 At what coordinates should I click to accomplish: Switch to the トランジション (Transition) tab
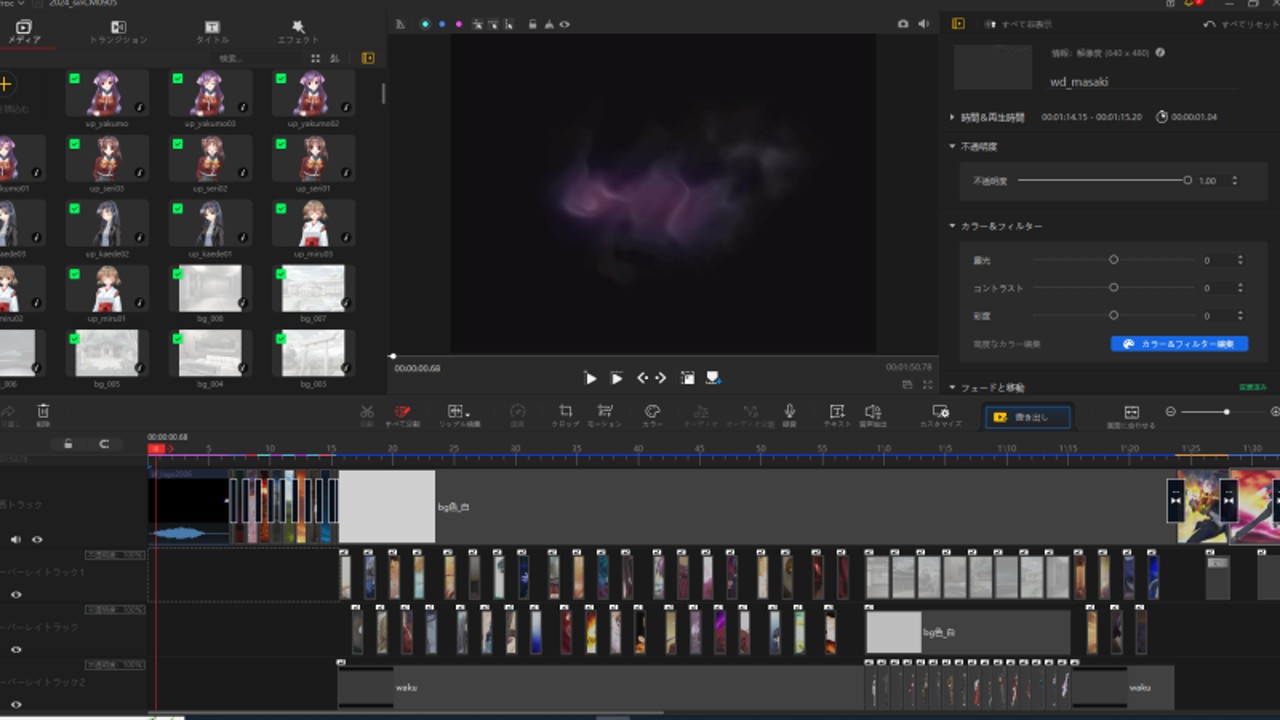point(118,32)
